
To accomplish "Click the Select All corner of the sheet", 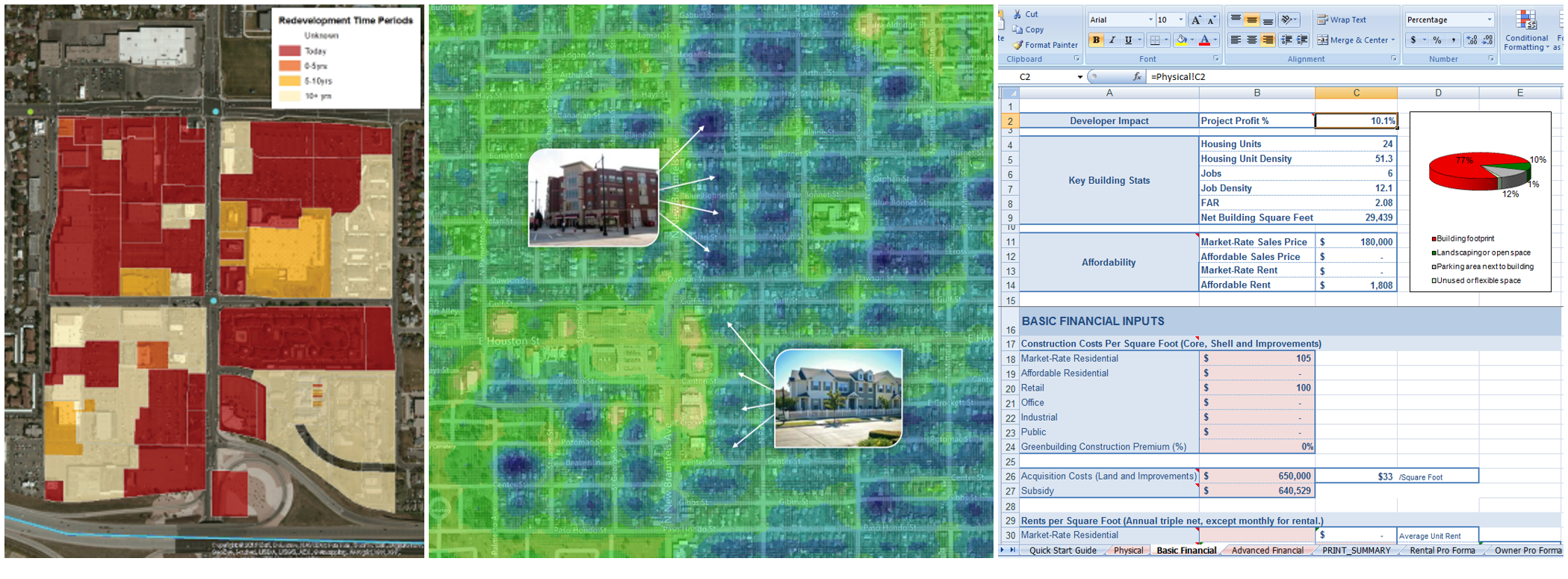I will (1009, 93).
